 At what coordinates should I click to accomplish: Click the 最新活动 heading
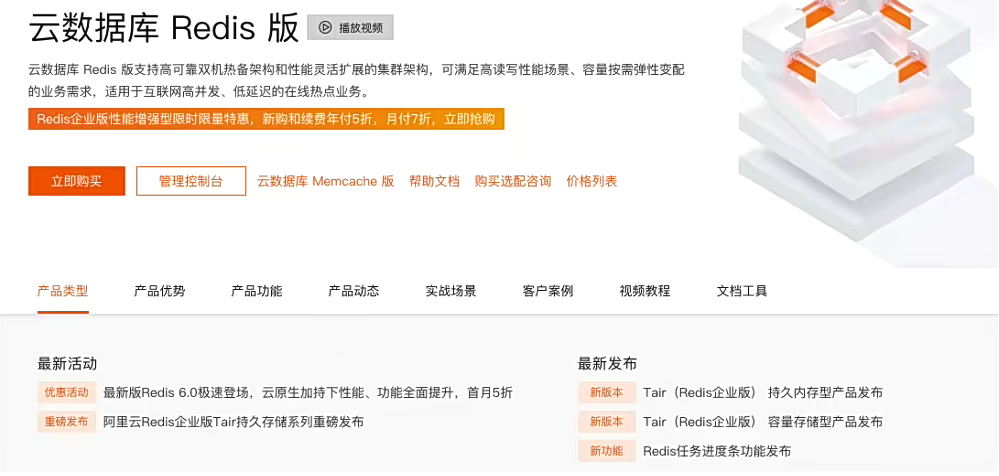coord(67,364)
